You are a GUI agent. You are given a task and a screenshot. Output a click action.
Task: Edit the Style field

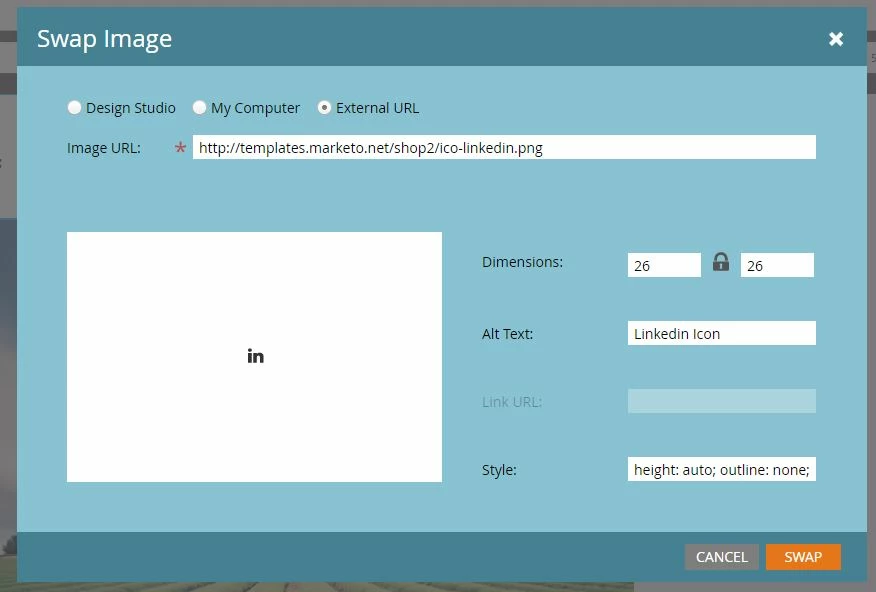pyautogui.click(x=721, y=469)
